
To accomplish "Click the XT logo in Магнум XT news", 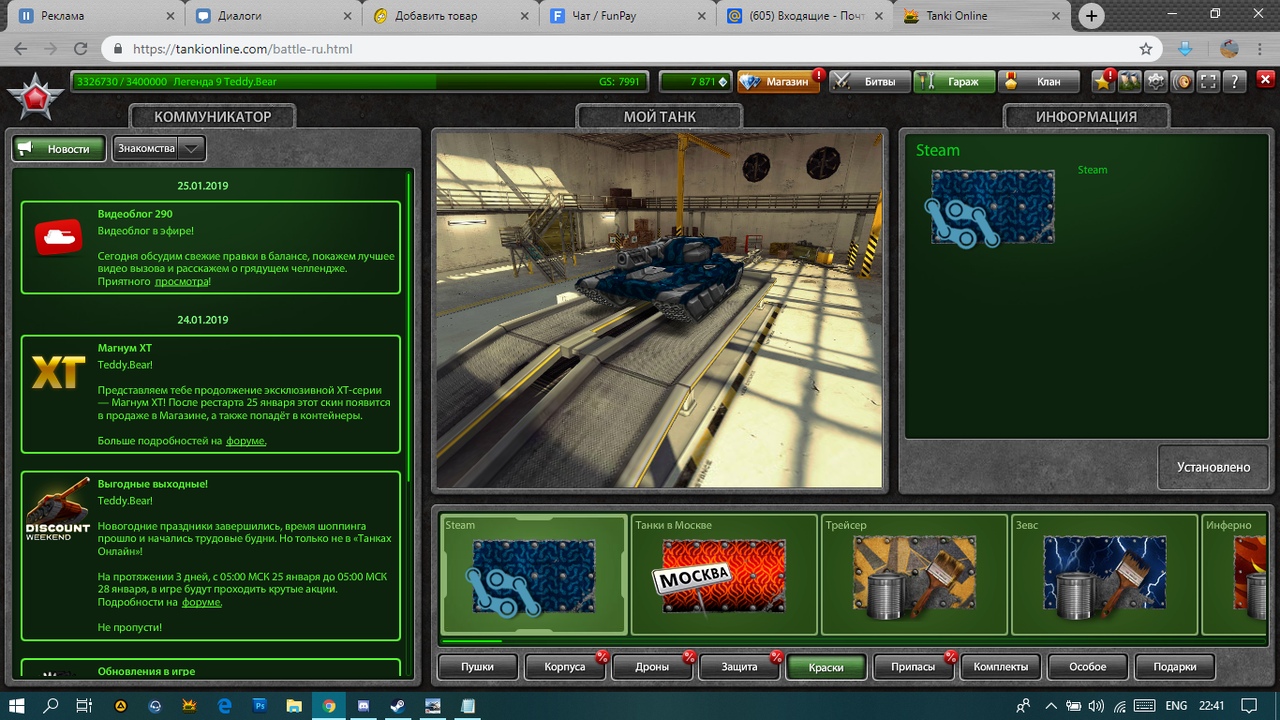I will pyautogui.click(x=58, y=372).
